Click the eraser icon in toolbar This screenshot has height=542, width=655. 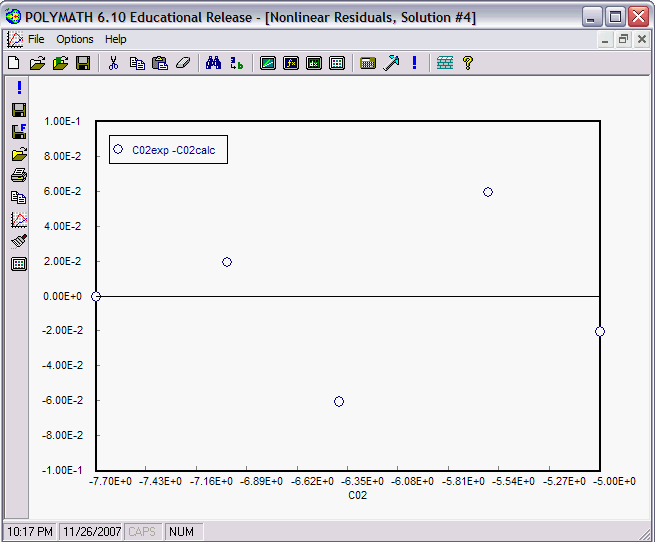181,63
